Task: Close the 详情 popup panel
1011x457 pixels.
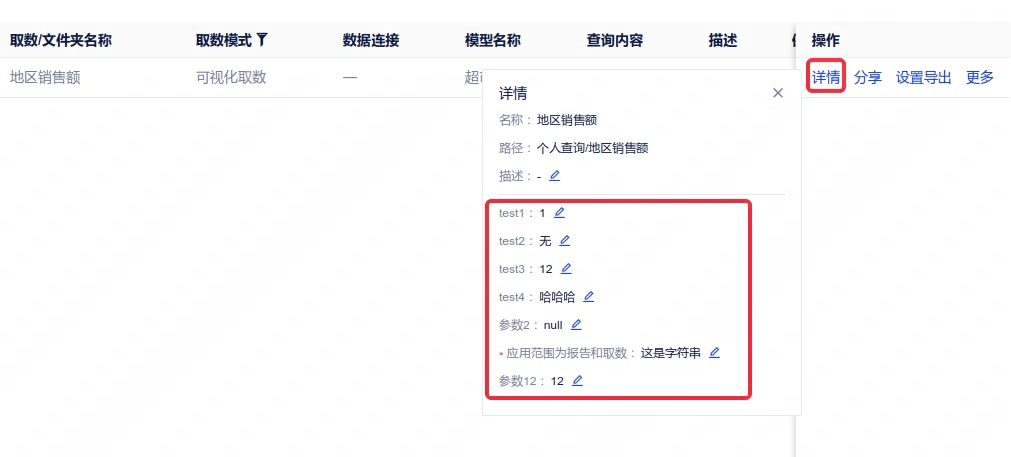Action: point(778,93)
